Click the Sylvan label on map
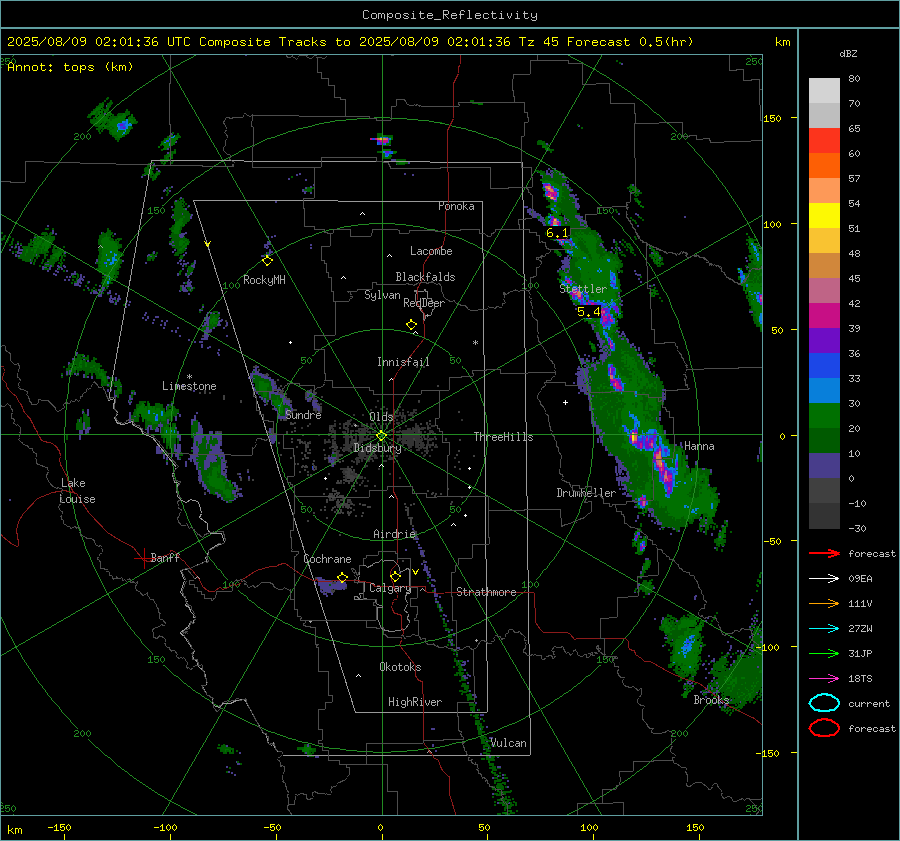The height and width of the screenshot is (841, 900). [x=382, y=295]
